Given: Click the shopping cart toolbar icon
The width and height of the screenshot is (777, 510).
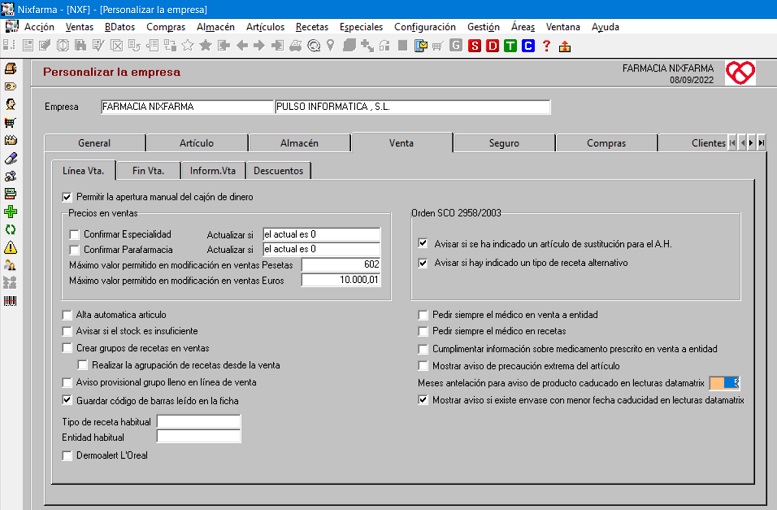Looking at the screenshot, I should coord(438,47).
